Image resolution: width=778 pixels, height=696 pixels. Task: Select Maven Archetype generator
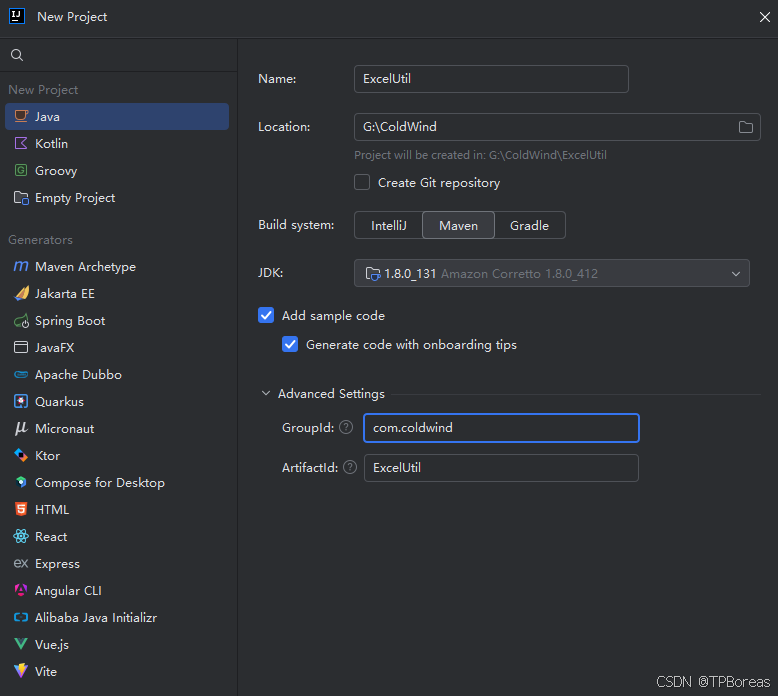pyautogui.click(x=117, y=266)
